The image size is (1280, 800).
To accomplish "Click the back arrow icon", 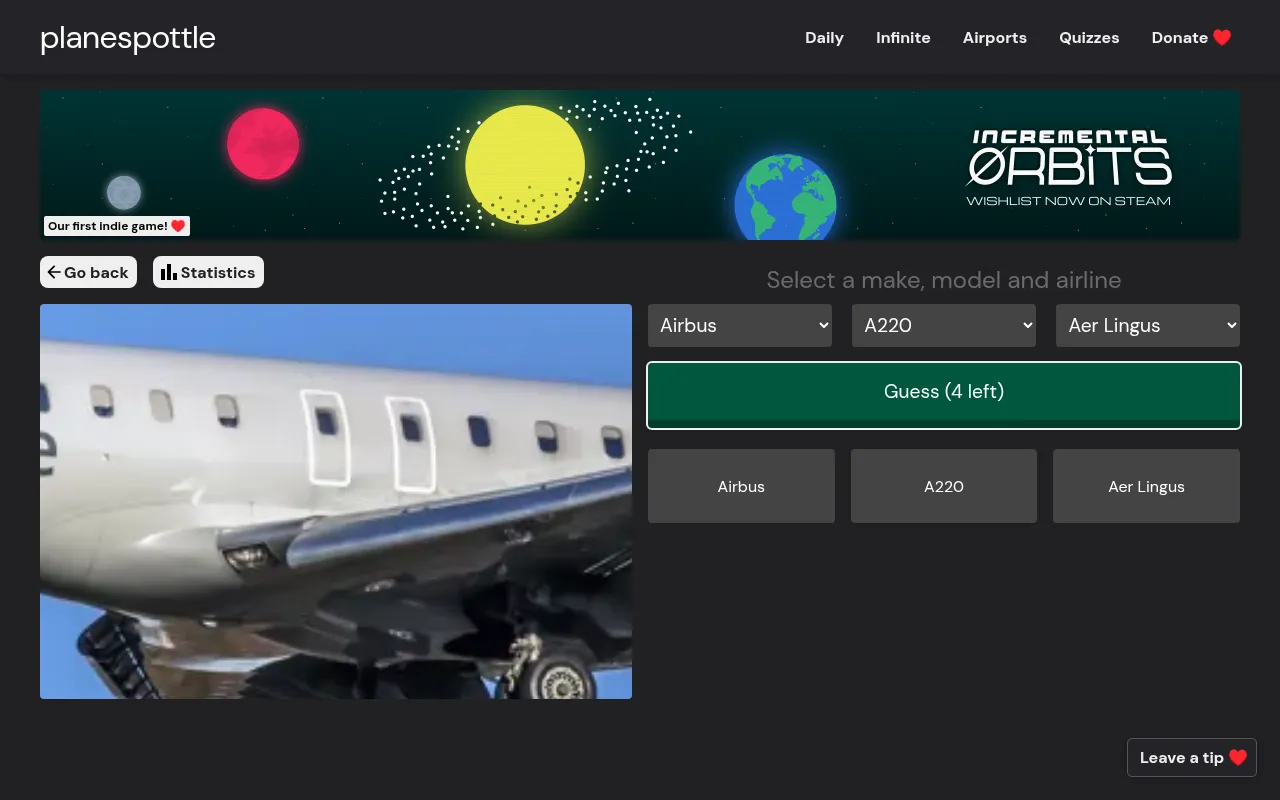I will click(54, 272).
